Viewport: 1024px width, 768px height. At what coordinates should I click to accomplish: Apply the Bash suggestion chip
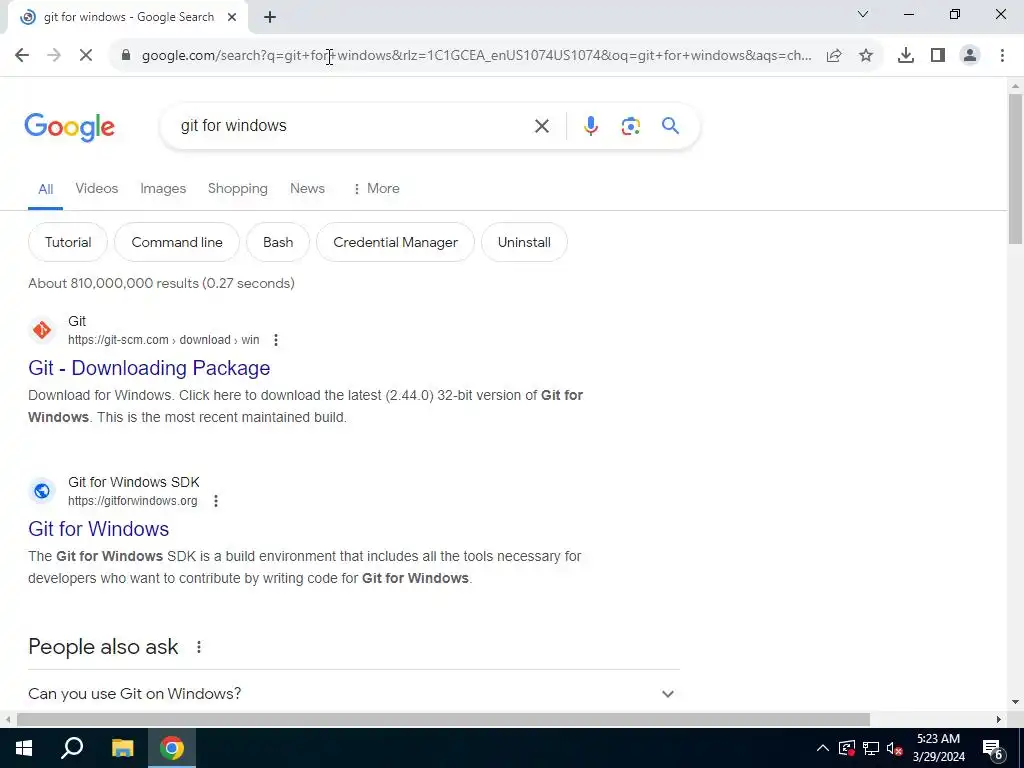coord(278,242)
